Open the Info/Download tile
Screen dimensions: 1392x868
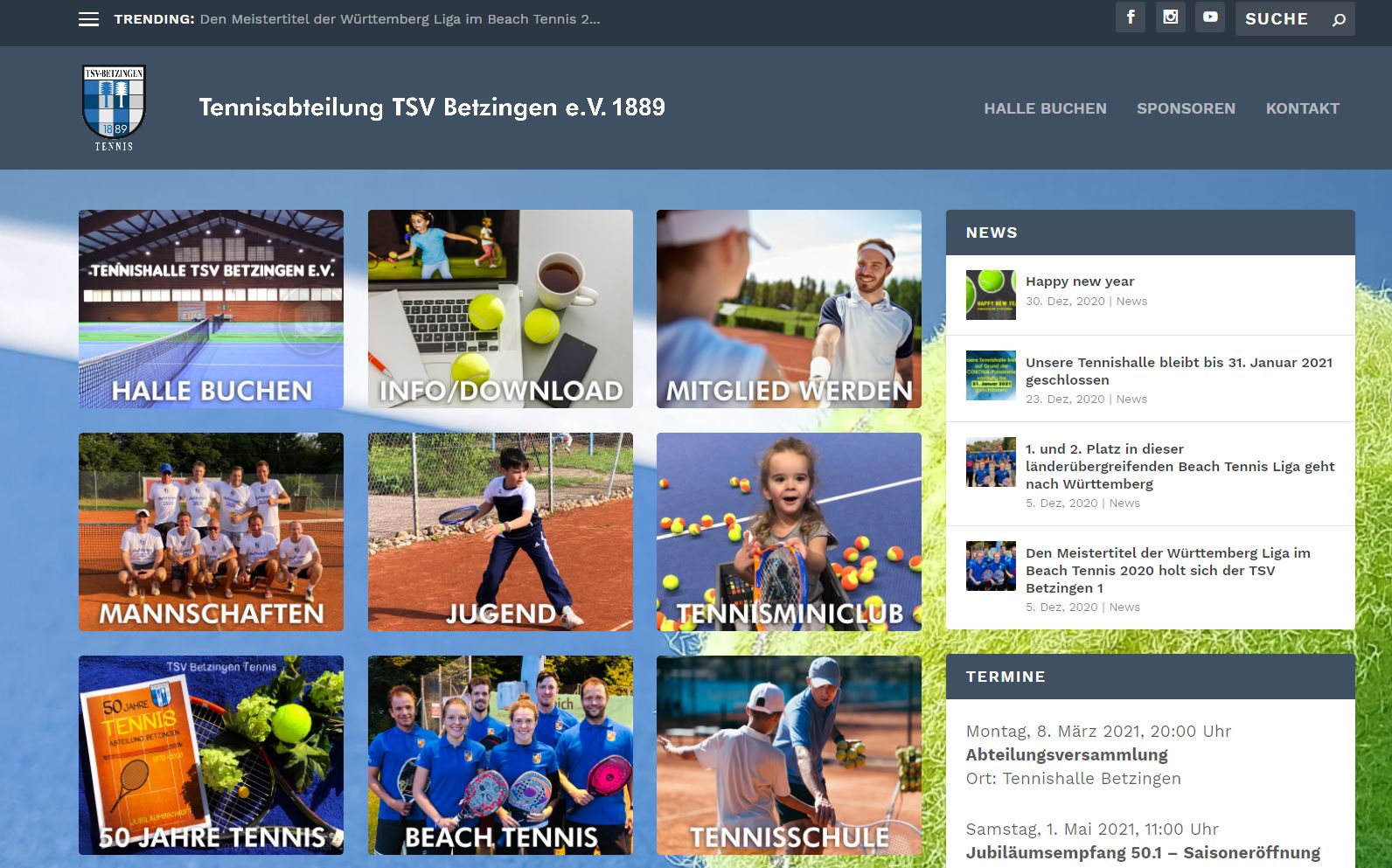pyautogui.click(x=500, y=309)
